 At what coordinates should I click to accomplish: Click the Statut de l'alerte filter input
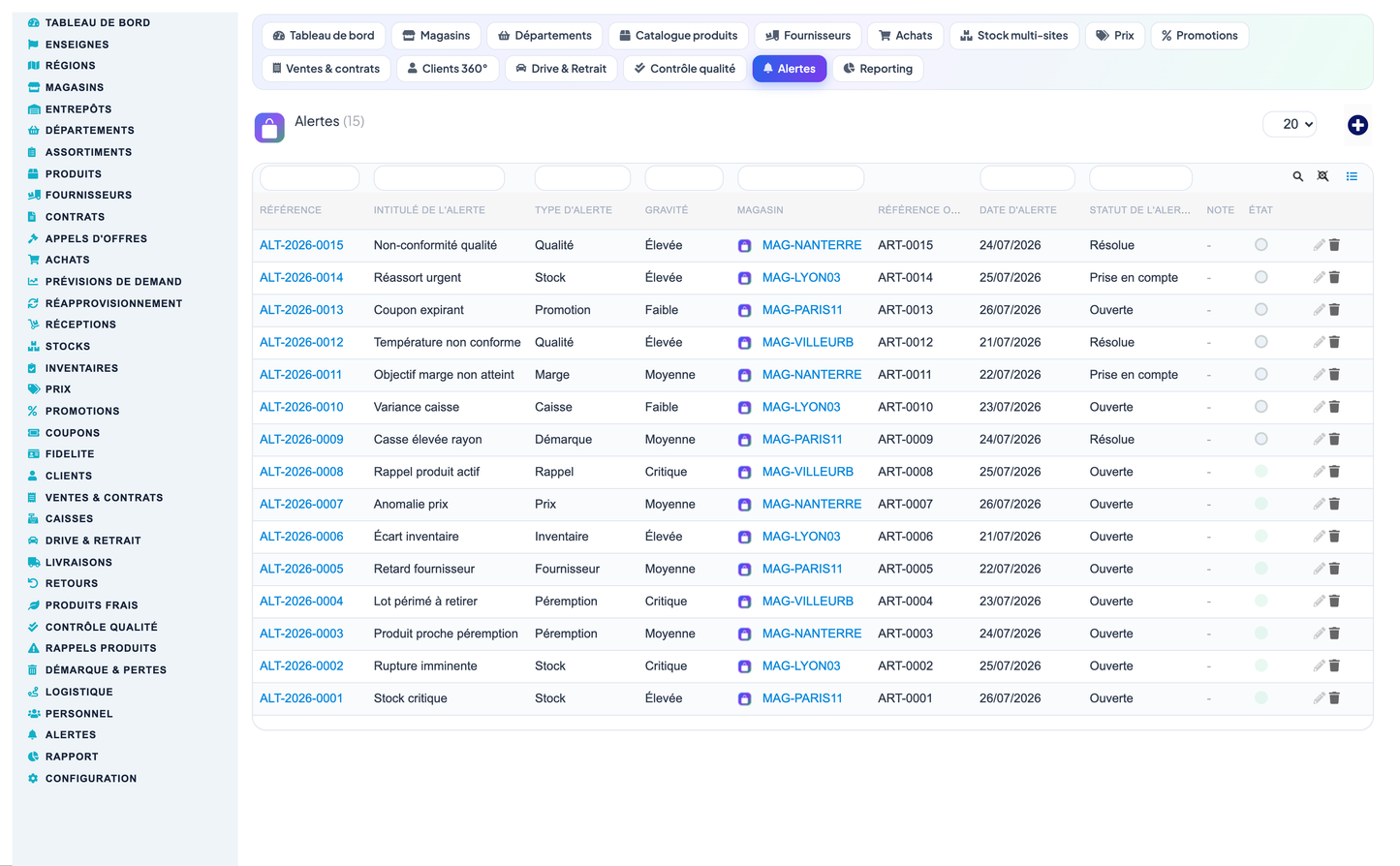tap(1140, 178)
